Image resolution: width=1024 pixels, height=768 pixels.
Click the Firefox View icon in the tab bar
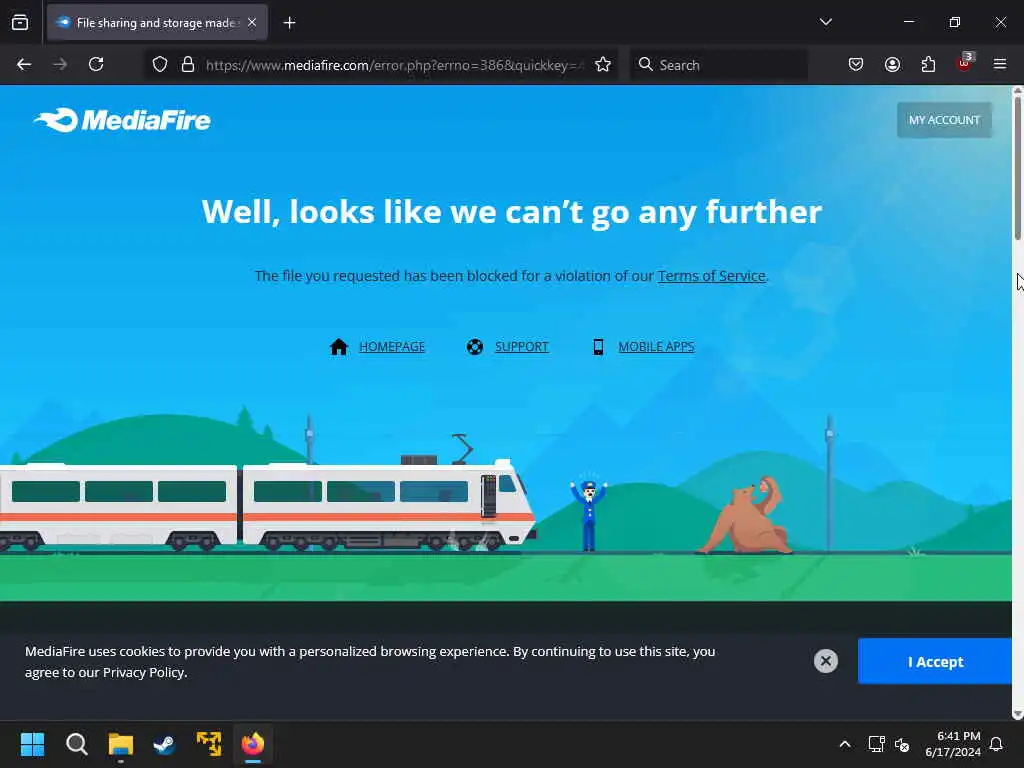pyautogui.click(x=20, y=23)
